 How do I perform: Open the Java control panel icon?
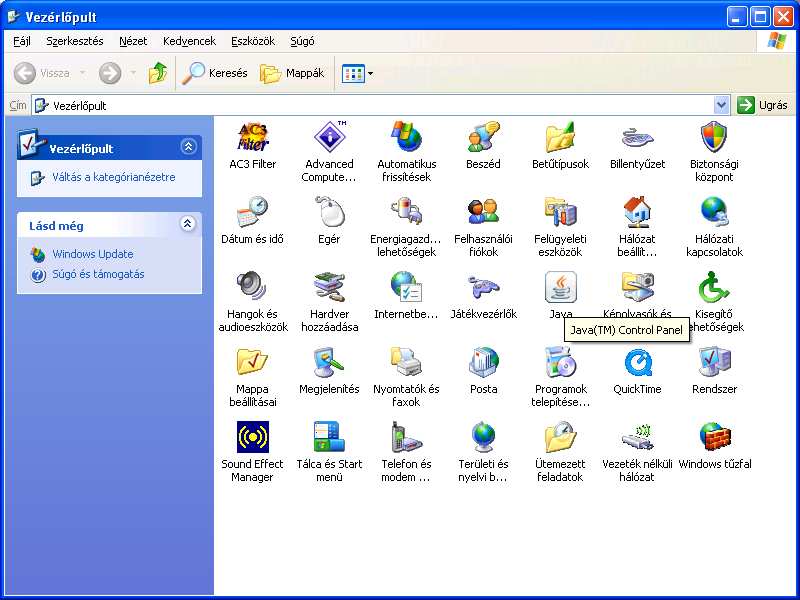click(560, 287)
